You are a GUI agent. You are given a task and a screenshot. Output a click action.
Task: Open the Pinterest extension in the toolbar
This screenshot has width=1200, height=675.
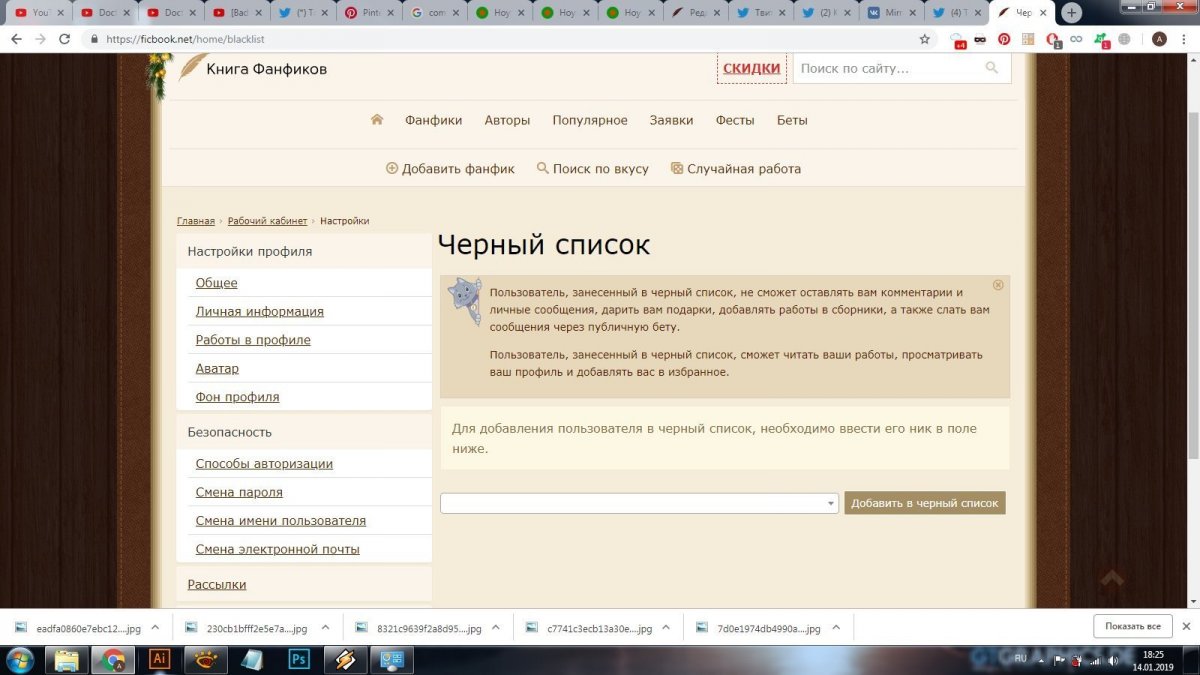(1005, 39)
